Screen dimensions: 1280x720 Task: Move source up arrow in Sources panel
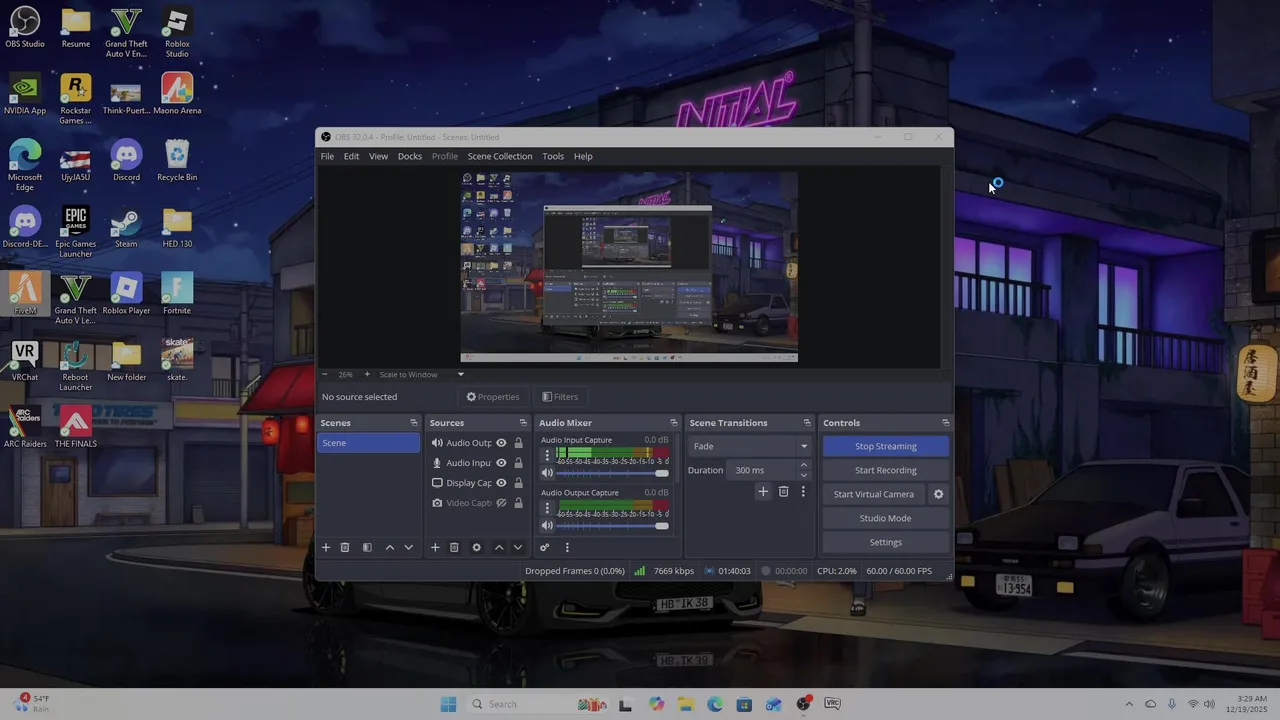499,548
